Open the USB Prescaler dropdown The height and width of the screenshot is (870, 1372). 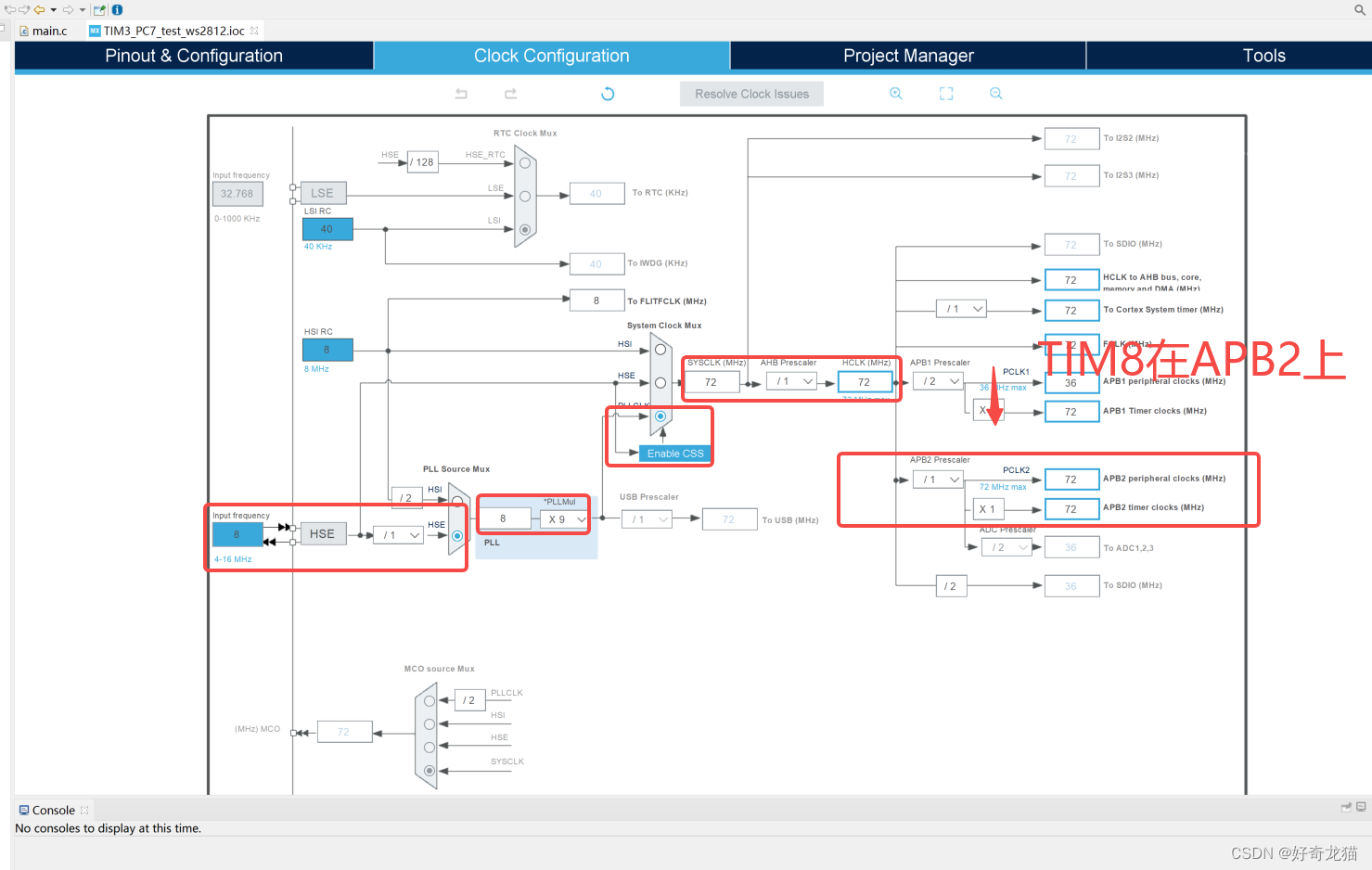(647, 519)
